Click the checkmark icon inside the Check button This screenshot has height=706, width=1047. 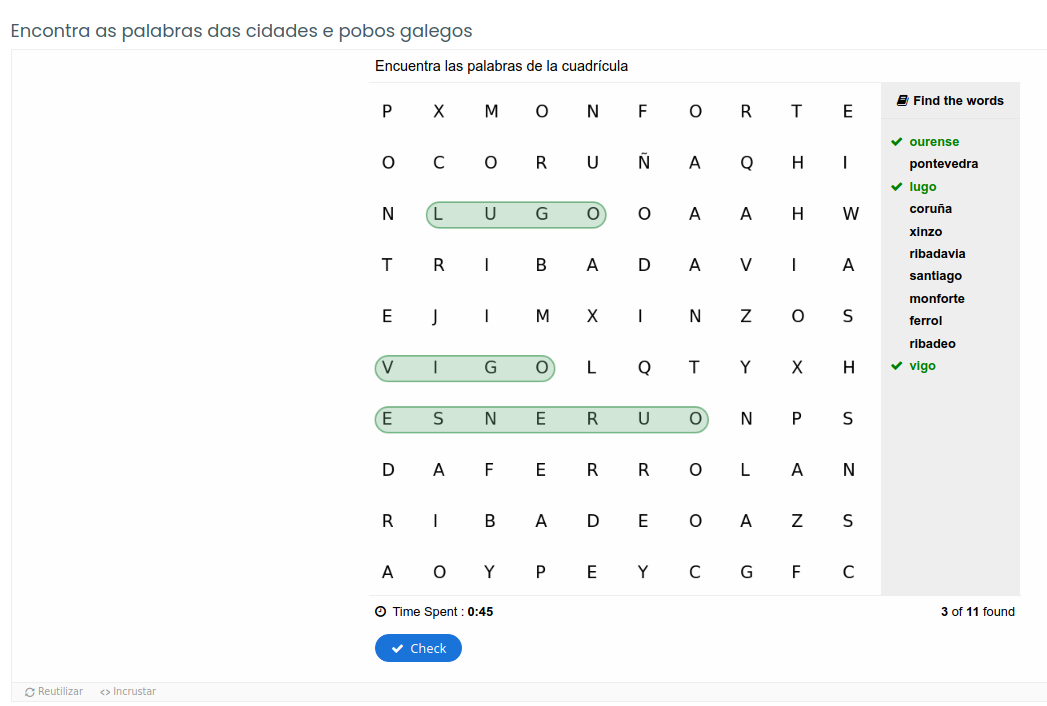399,648
